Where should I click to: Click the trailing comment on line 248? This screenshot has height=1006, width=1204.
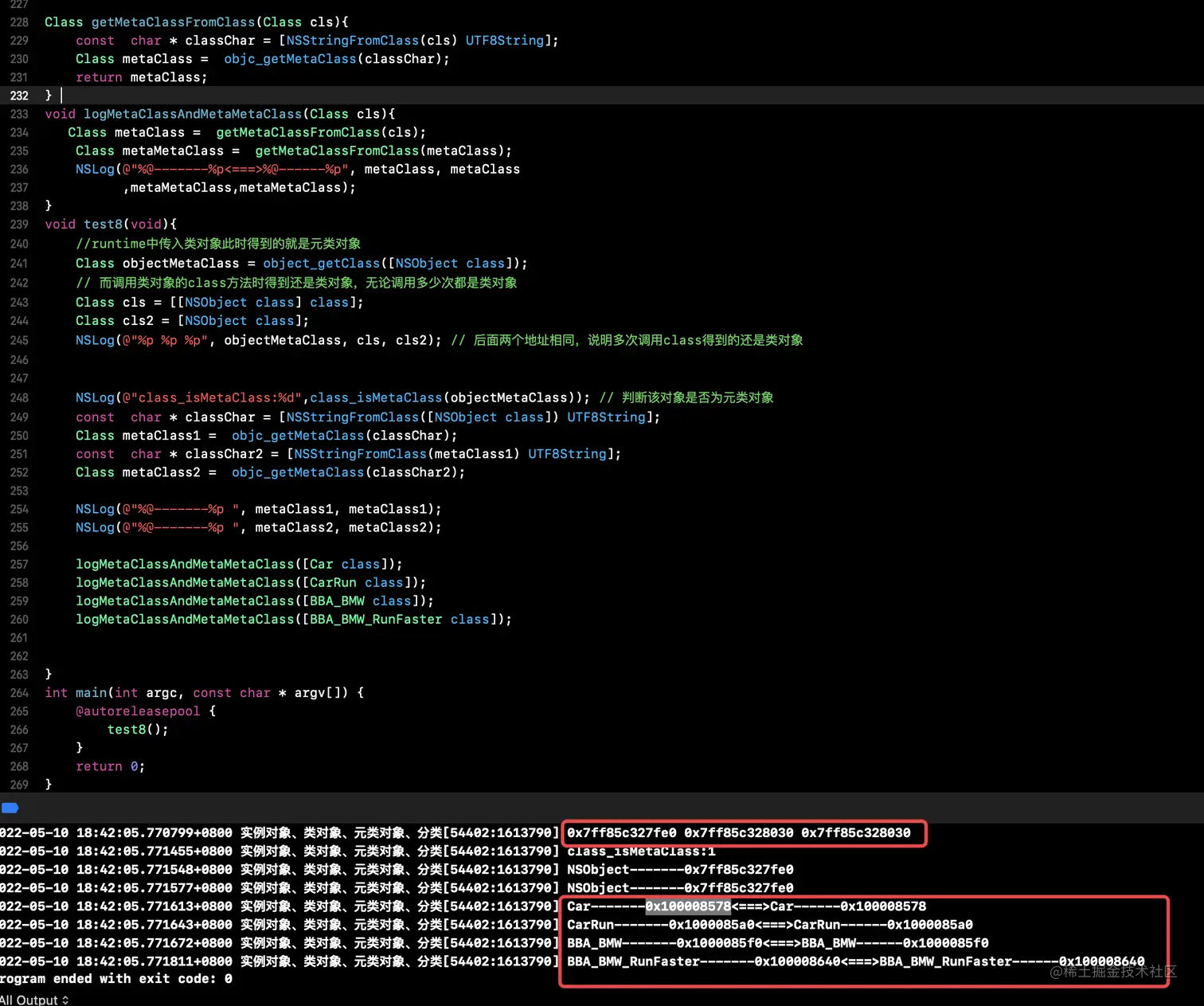click(x=686, y=397)
